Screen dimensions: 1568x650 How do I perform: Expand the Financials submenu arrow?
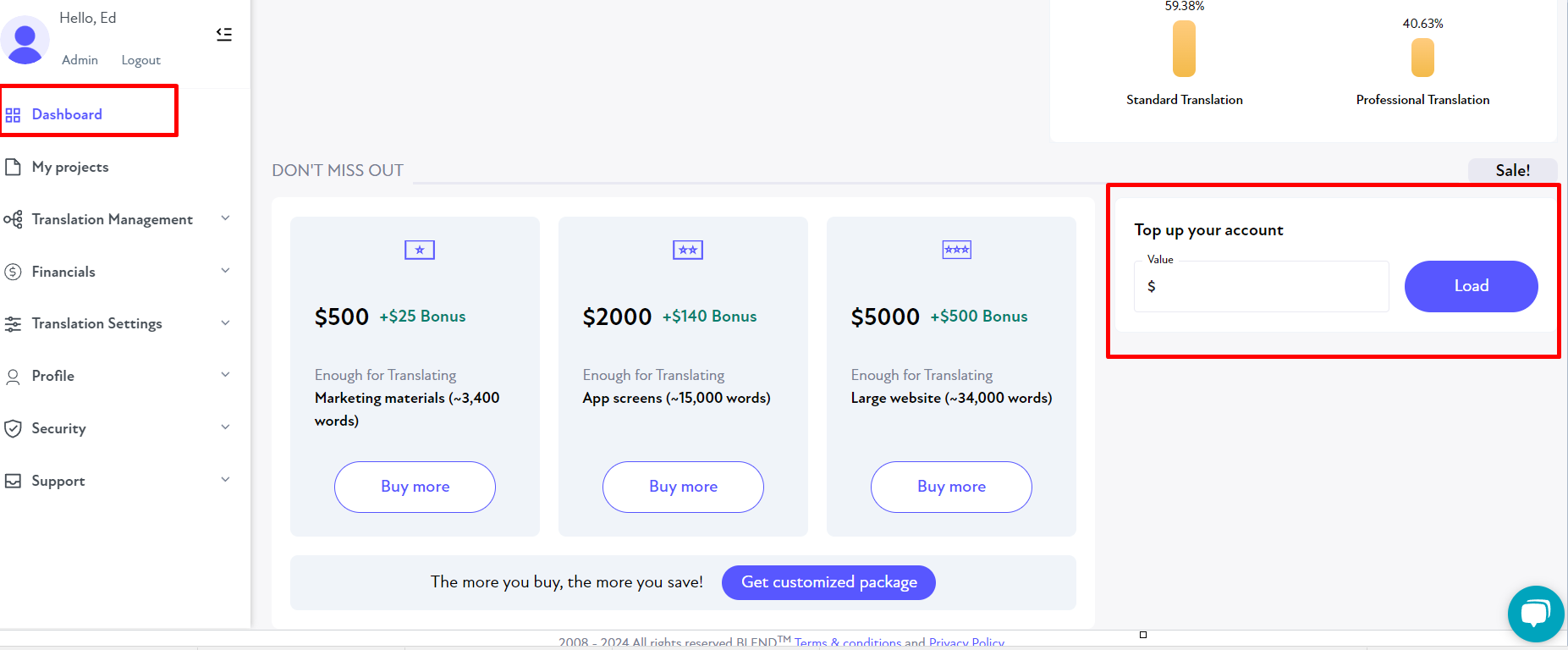[226, 271]
